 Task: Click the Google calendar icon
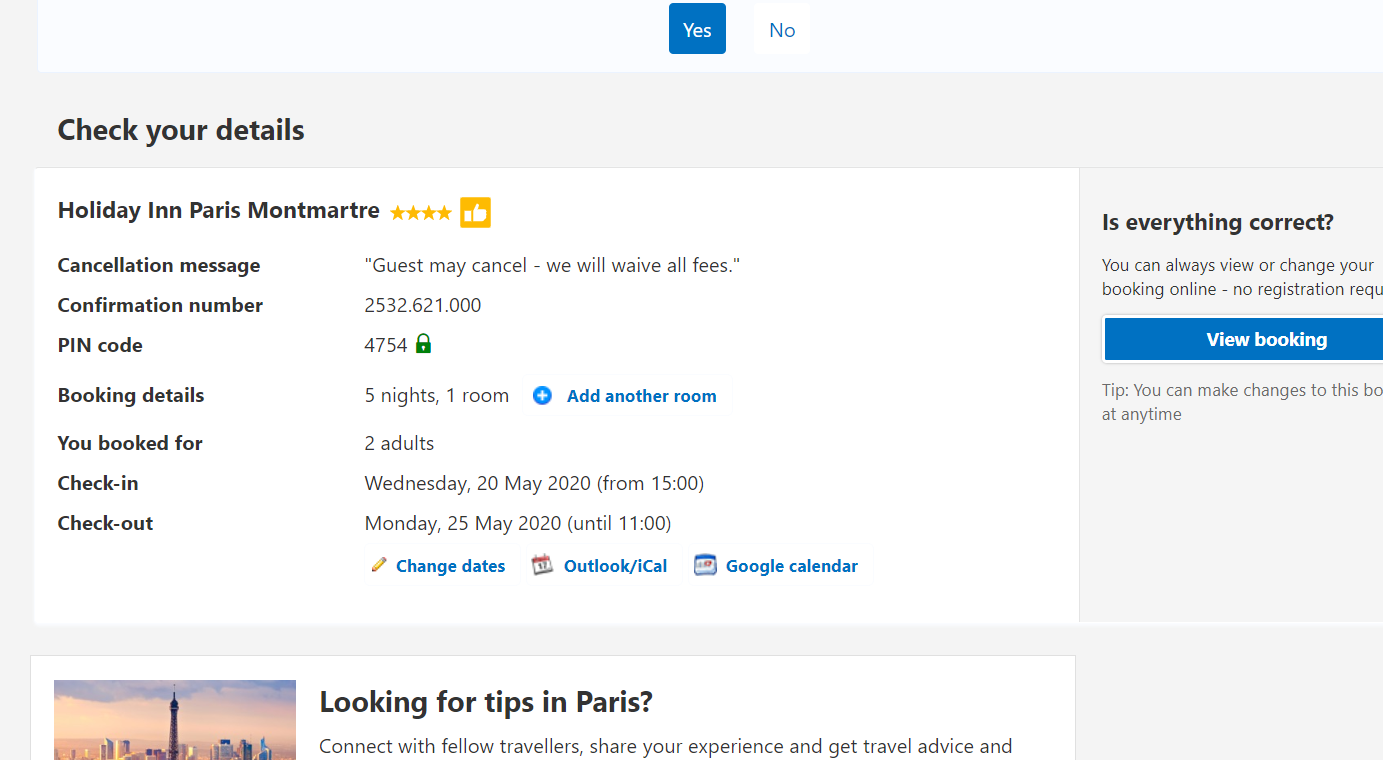[x=705, y=565]
